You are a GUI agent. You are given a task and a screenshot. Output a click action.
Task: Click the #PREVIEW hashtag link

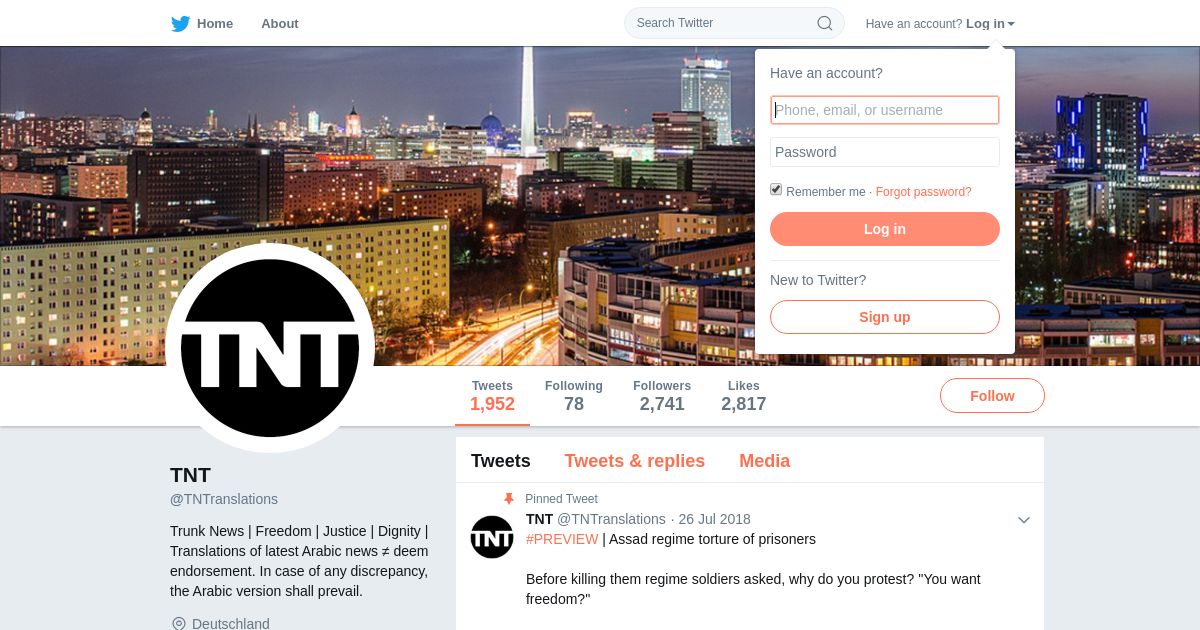(x=562, y=539)
